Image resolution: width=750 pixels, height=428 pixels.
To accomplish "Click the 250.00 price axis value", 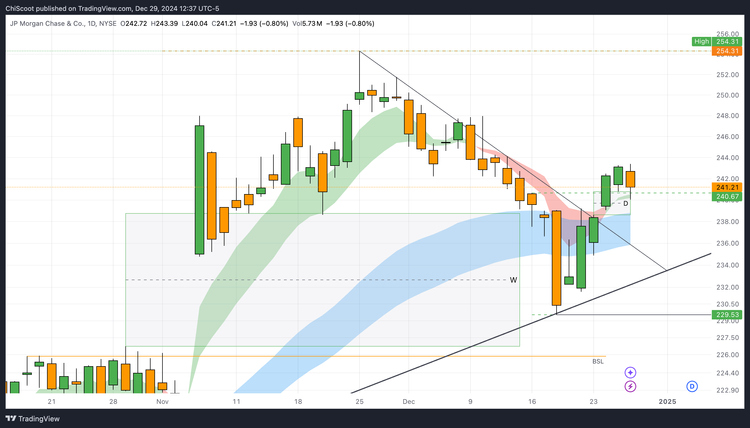I will 728,95.
